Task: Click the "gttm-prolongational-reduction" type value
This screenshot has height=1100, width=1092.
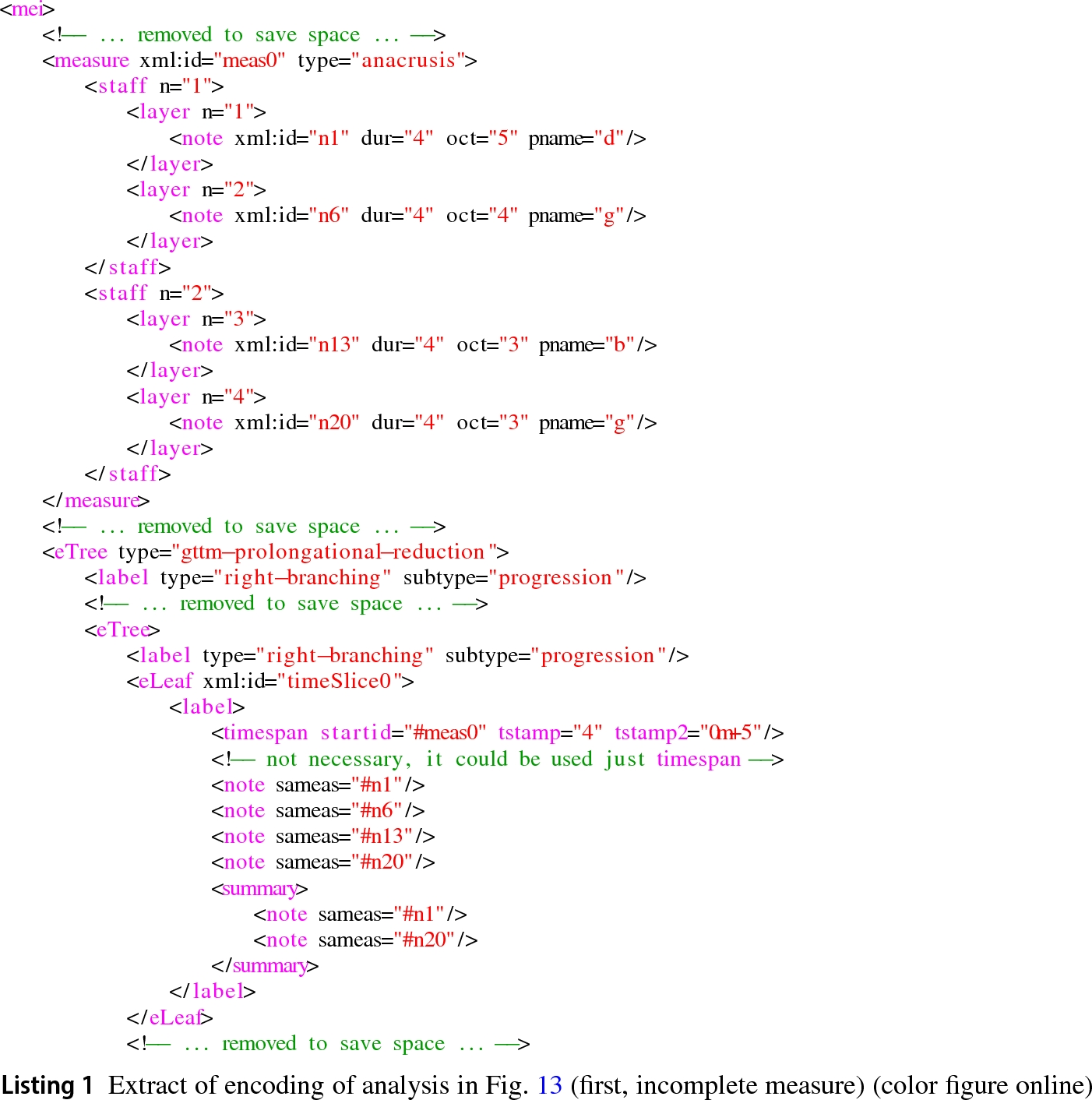Action: (334, 552)
